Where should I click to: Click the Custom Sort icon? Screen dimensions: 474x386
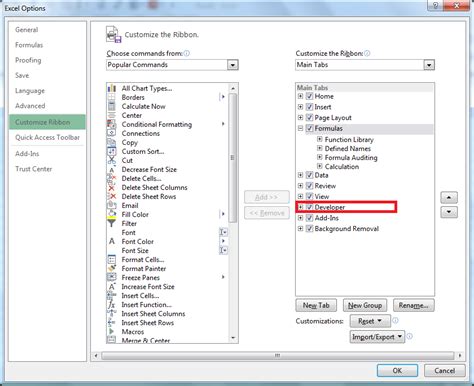point(112,151)
